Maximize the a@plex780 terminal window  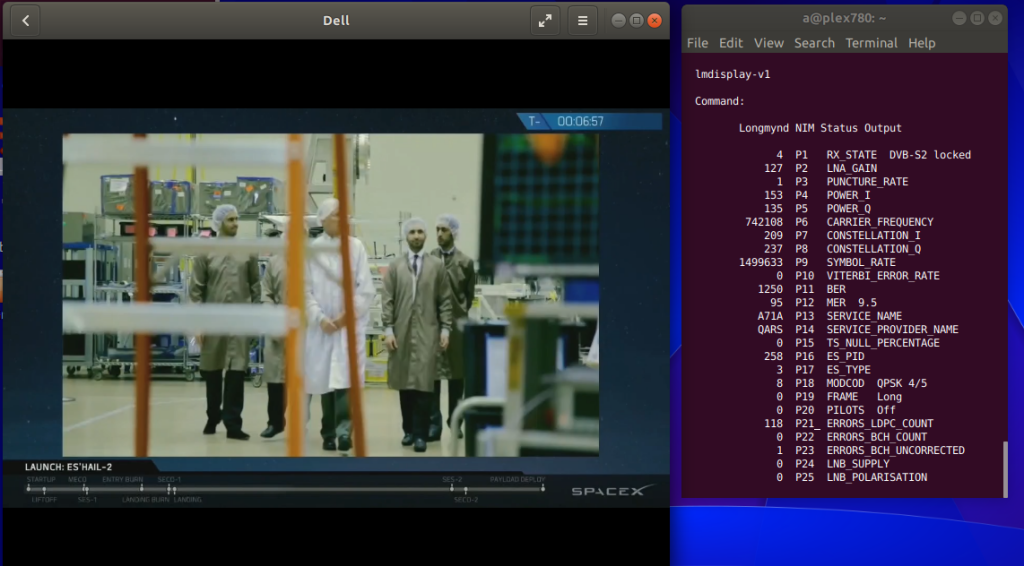(979, 16)
